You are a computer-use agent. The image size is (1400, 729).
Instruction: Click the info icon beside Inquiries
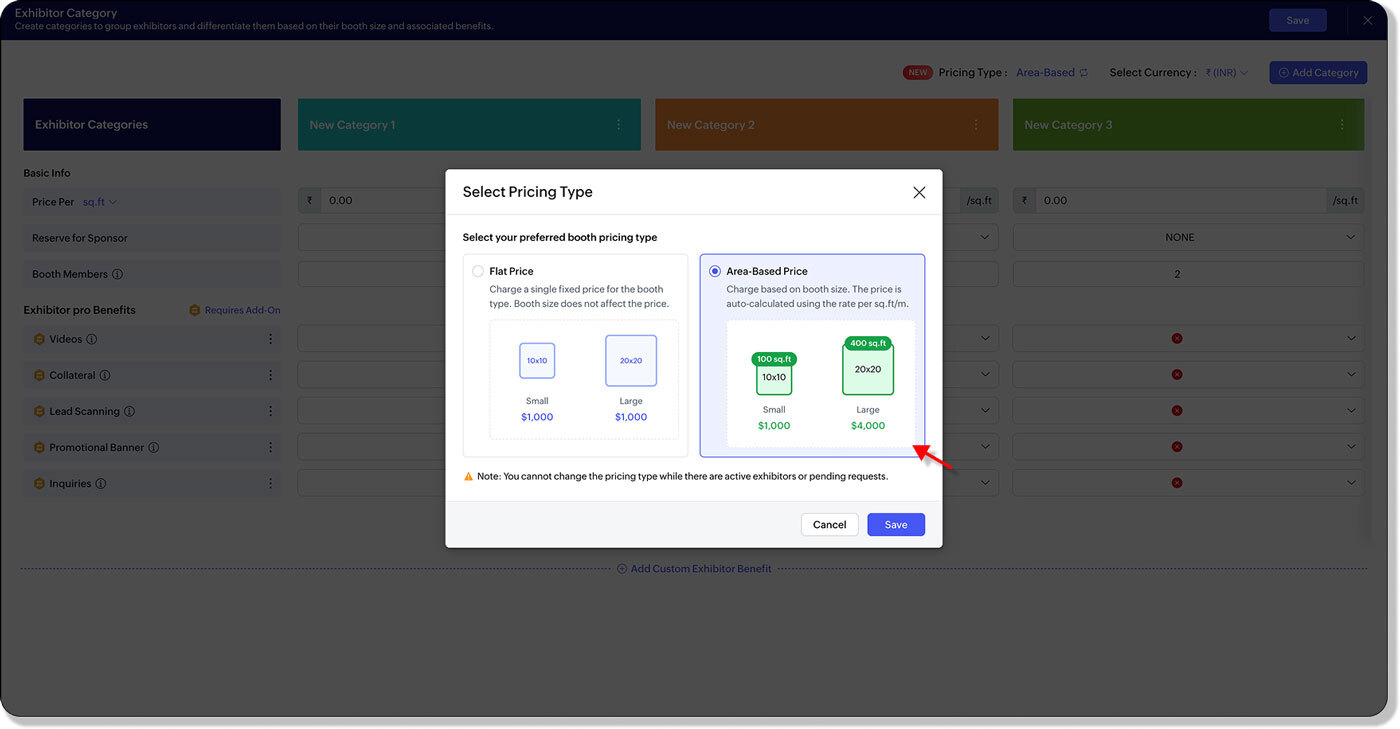point(101,483)
